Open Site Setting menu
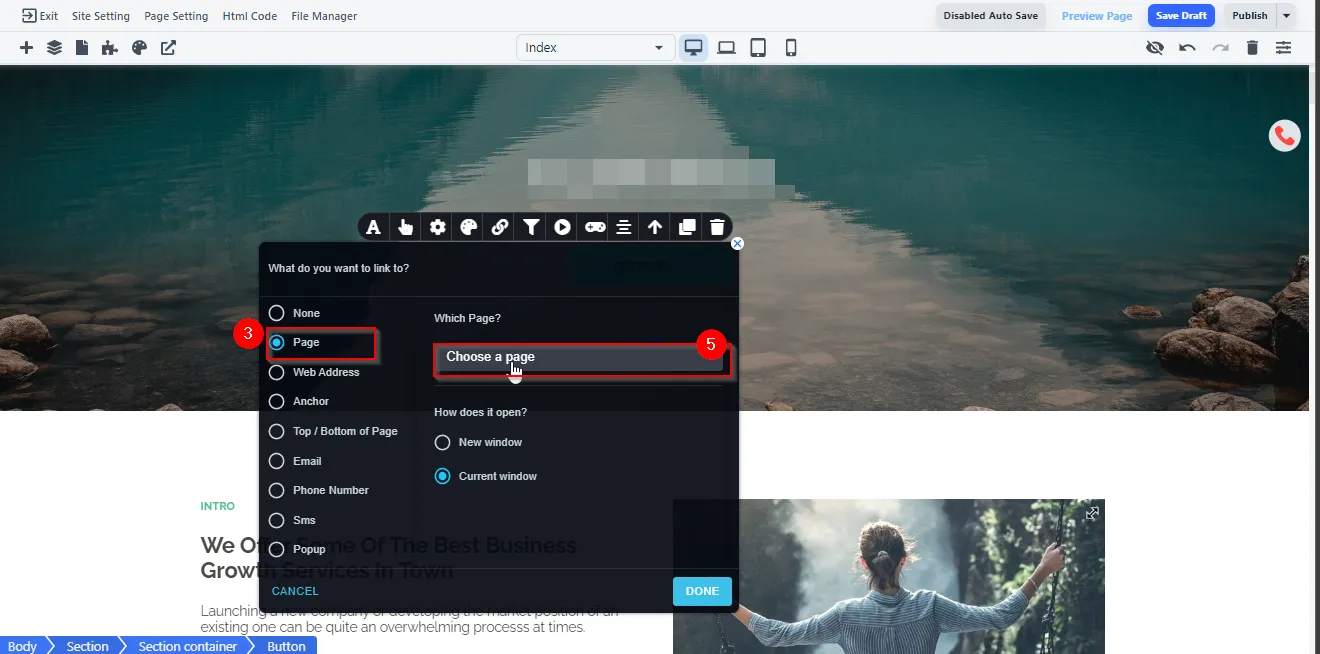Viewport: 1320px width, 654px height. [101, 16]
